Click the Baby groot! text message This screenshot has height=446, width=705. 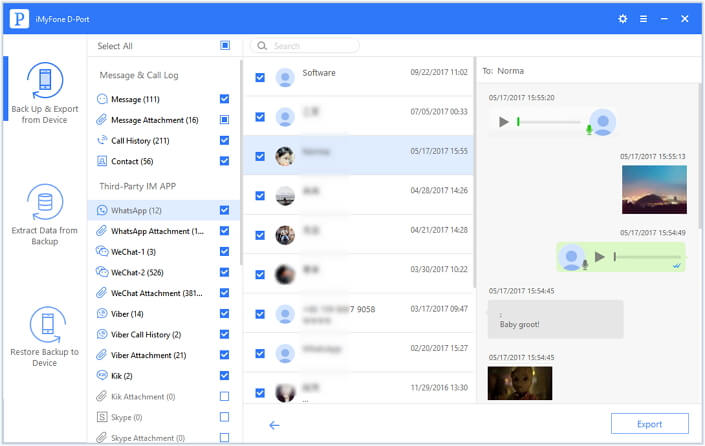pos(556,320)
